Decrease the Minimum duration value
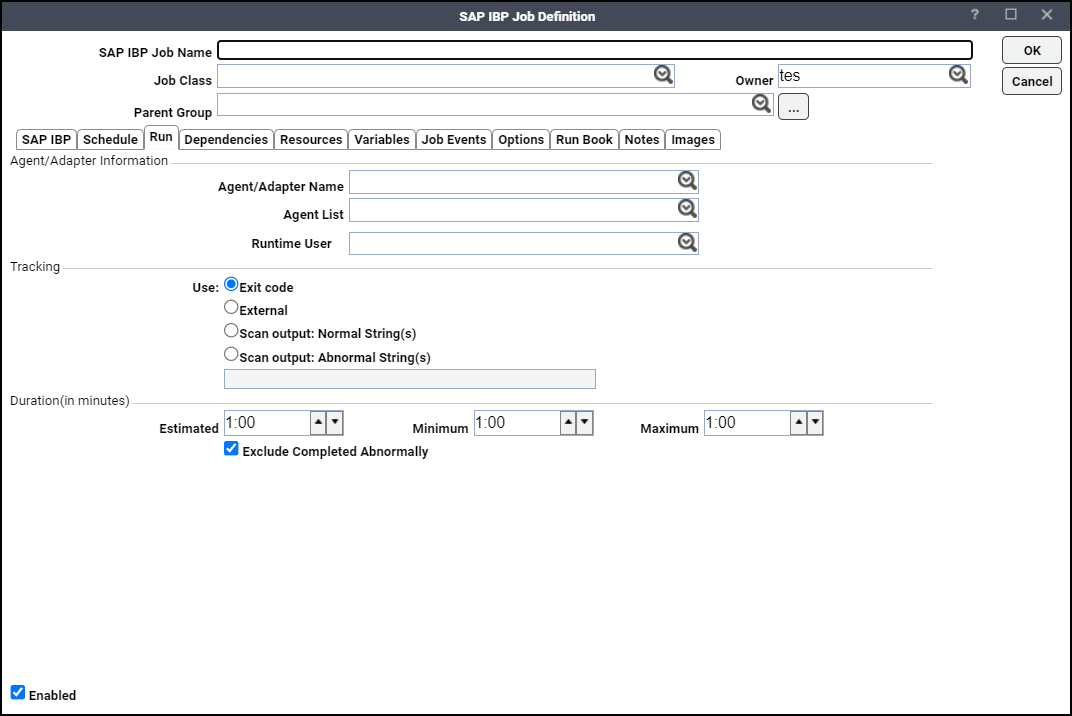The image size is (1072, 716). pos(584,423)
